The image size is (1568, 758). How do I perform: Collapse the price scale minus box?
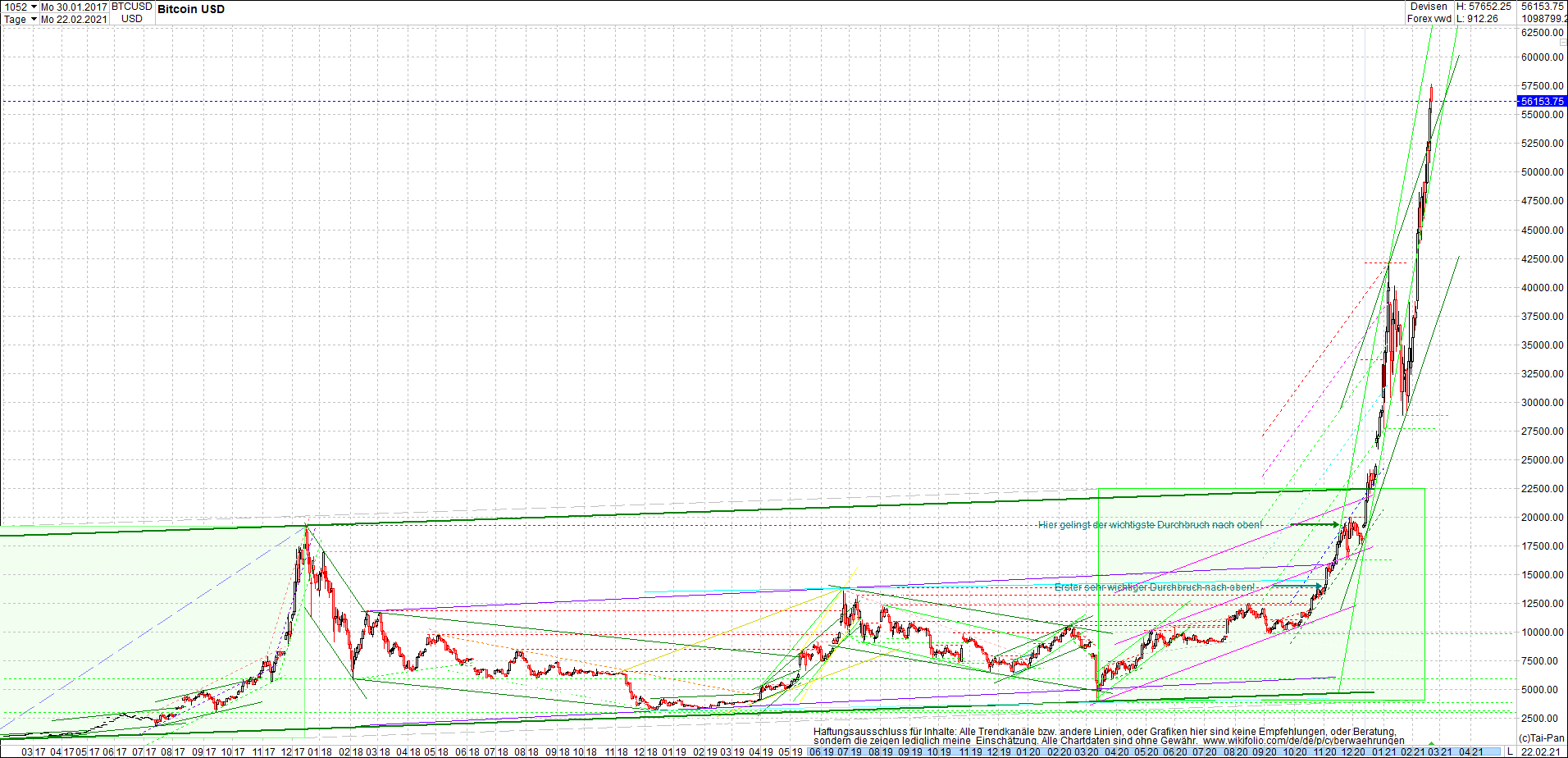coord(1563,42)
